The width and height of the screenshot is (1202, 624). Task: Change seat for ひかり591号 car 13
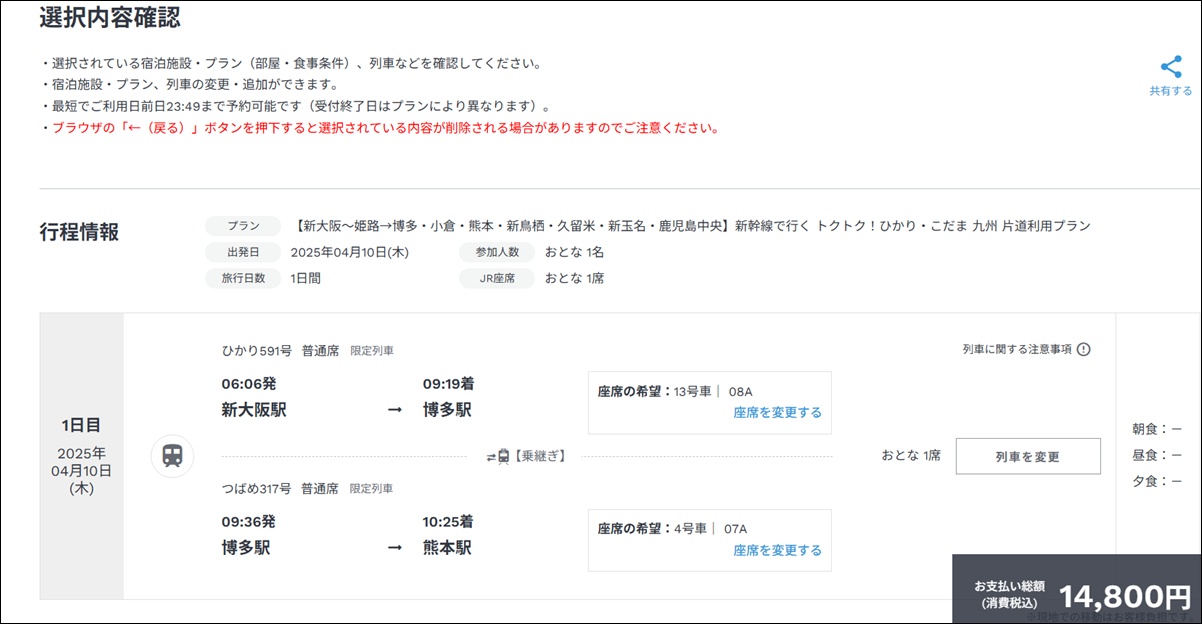pos(777,412)
